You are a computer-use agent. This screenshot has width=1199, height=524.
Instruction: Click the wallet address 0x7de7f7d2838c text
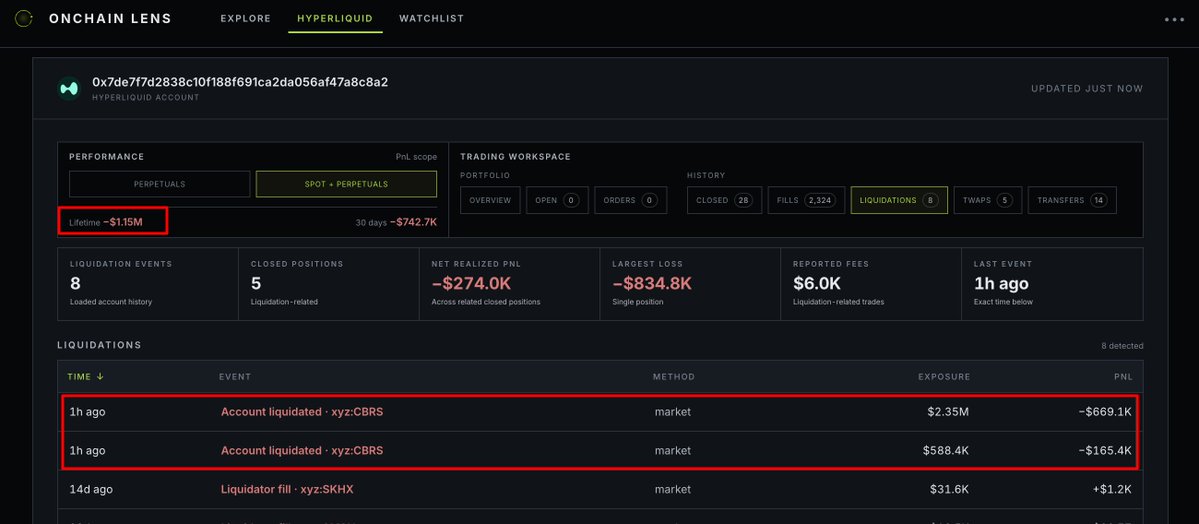tap(240, 82)
